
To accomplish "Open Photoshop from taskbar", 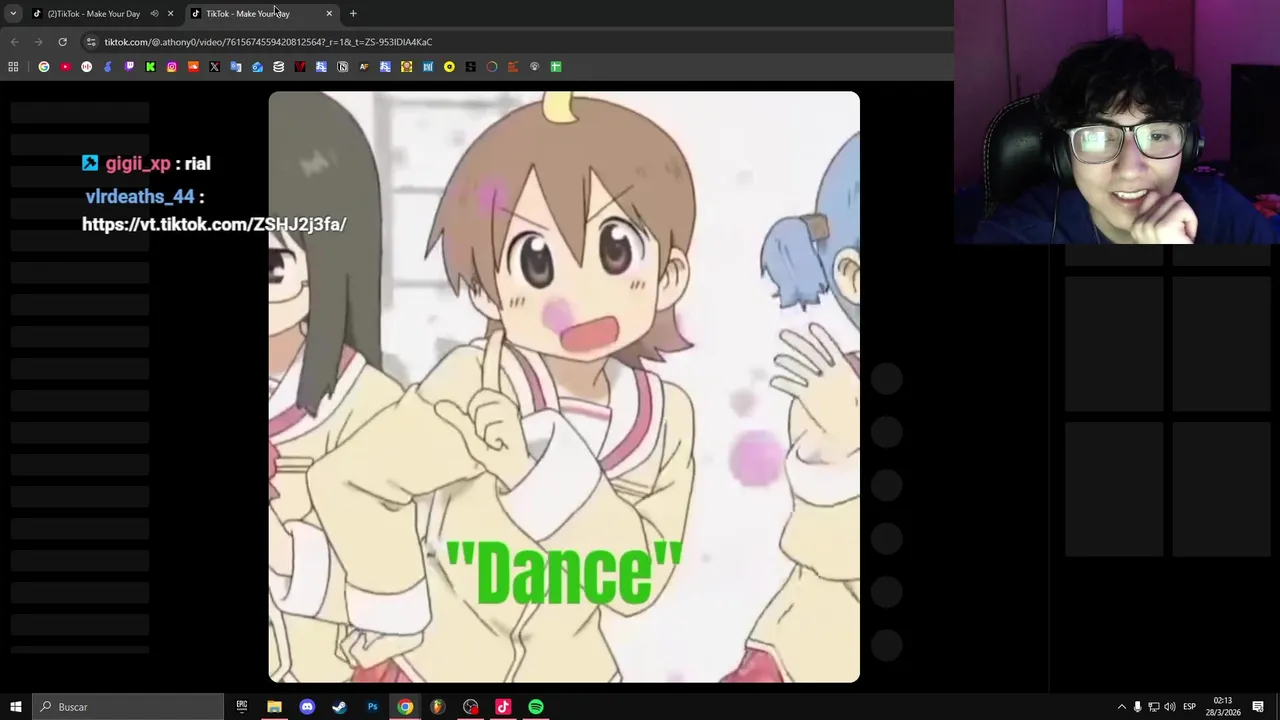I will (x=372, y=707).
